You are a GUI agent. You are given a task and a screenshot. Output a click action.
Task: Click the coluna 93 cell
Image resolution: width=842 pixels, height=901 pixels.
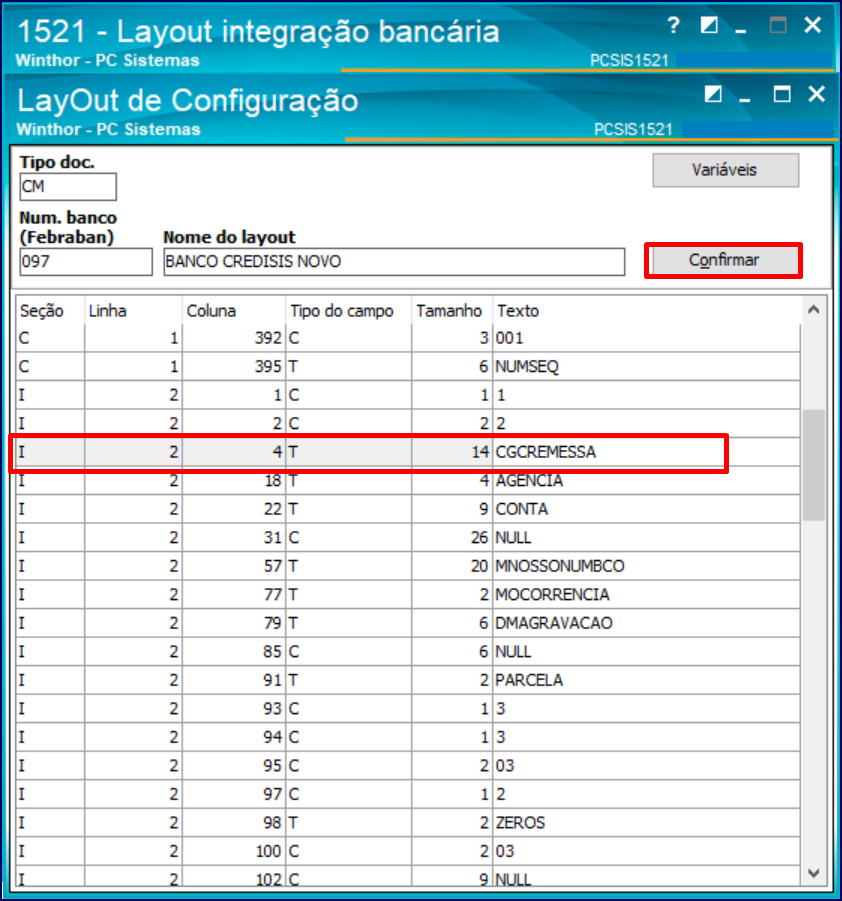234,709
